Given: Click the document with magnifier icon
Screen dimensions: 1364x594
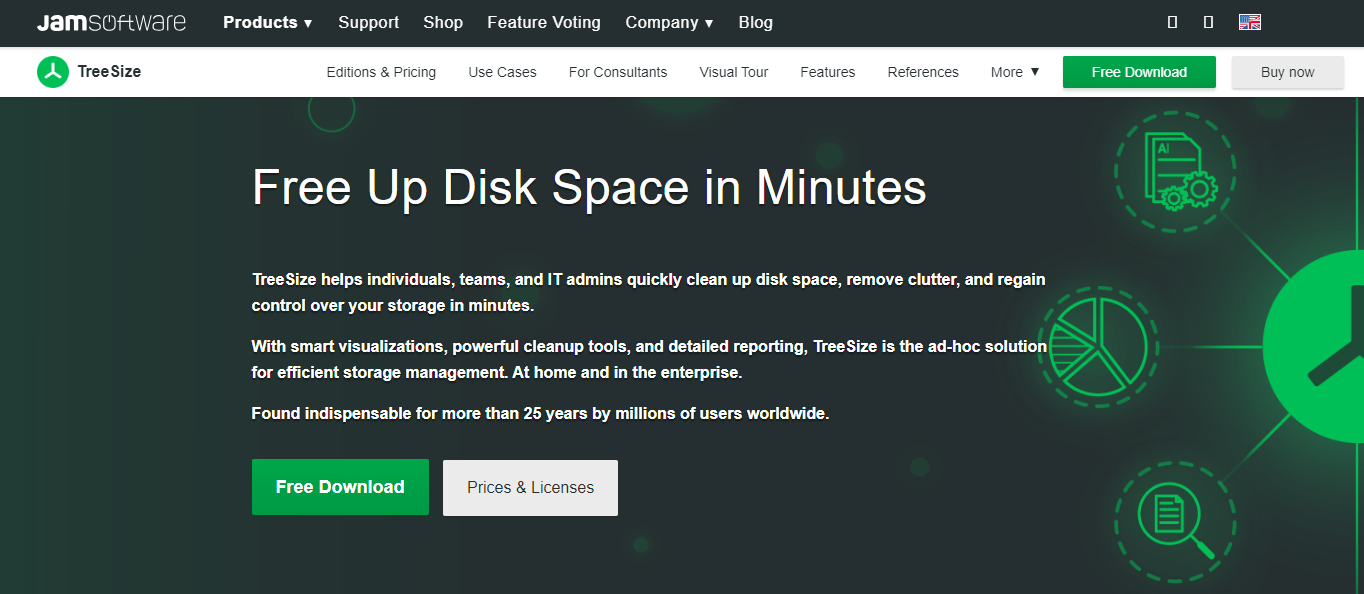Looking at the screenshot, I should pos(1173,520).
